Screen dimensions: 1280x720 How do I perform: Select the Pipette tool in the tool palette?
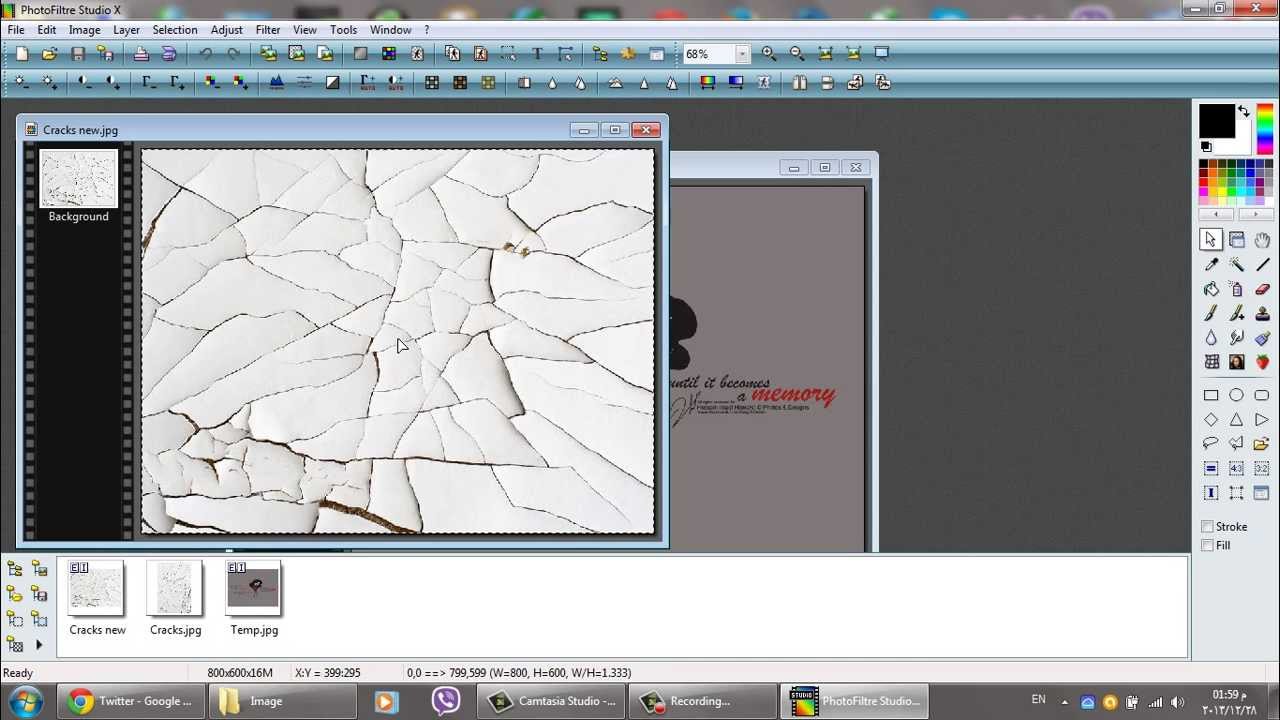(1211, 265)
